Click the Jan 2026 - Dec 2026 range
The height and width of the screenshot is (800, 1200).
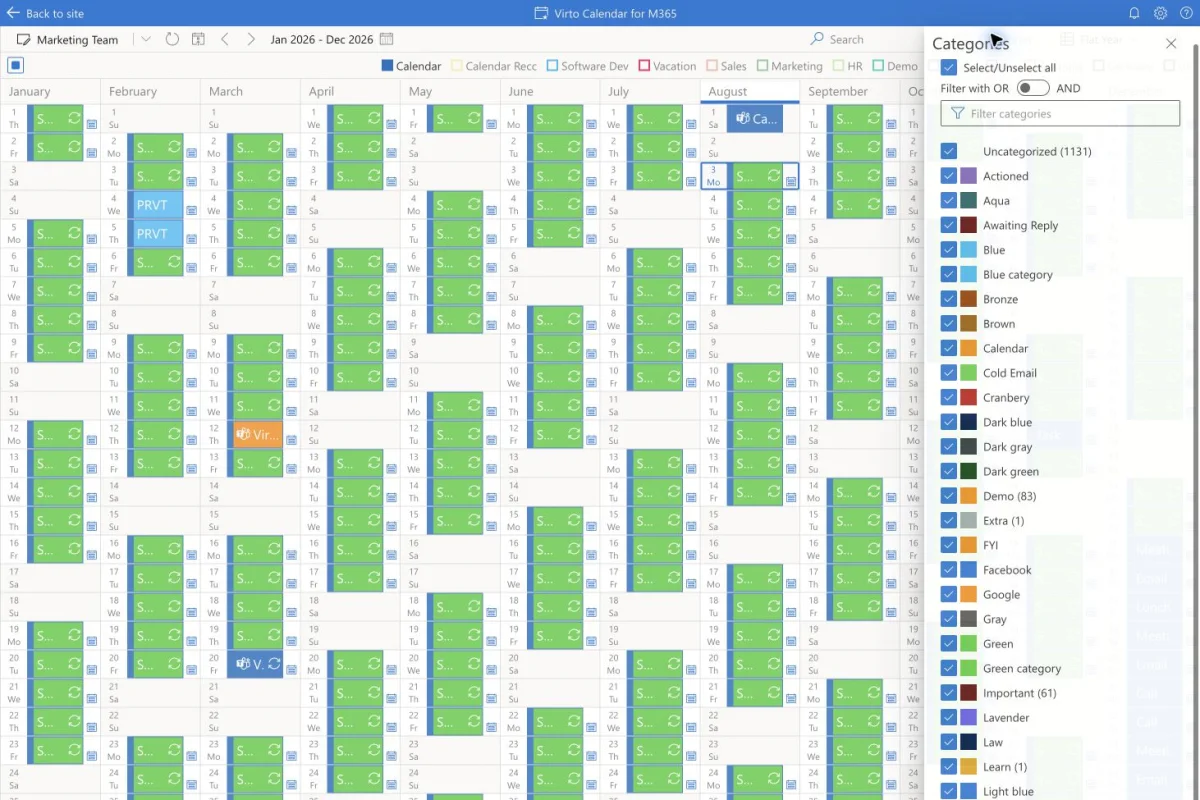coord(322,40)
